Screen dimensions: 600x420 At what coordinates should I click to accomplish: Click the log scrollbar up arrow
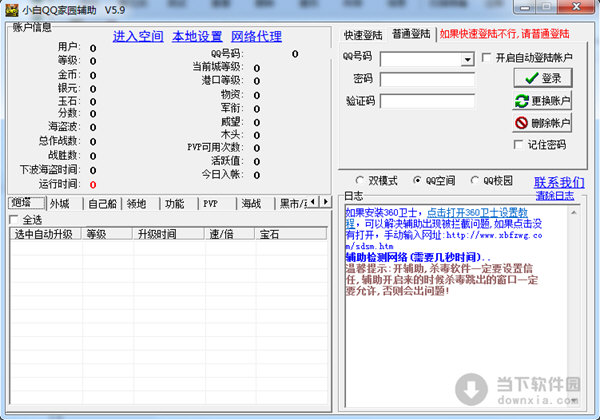tap(574, 212)
